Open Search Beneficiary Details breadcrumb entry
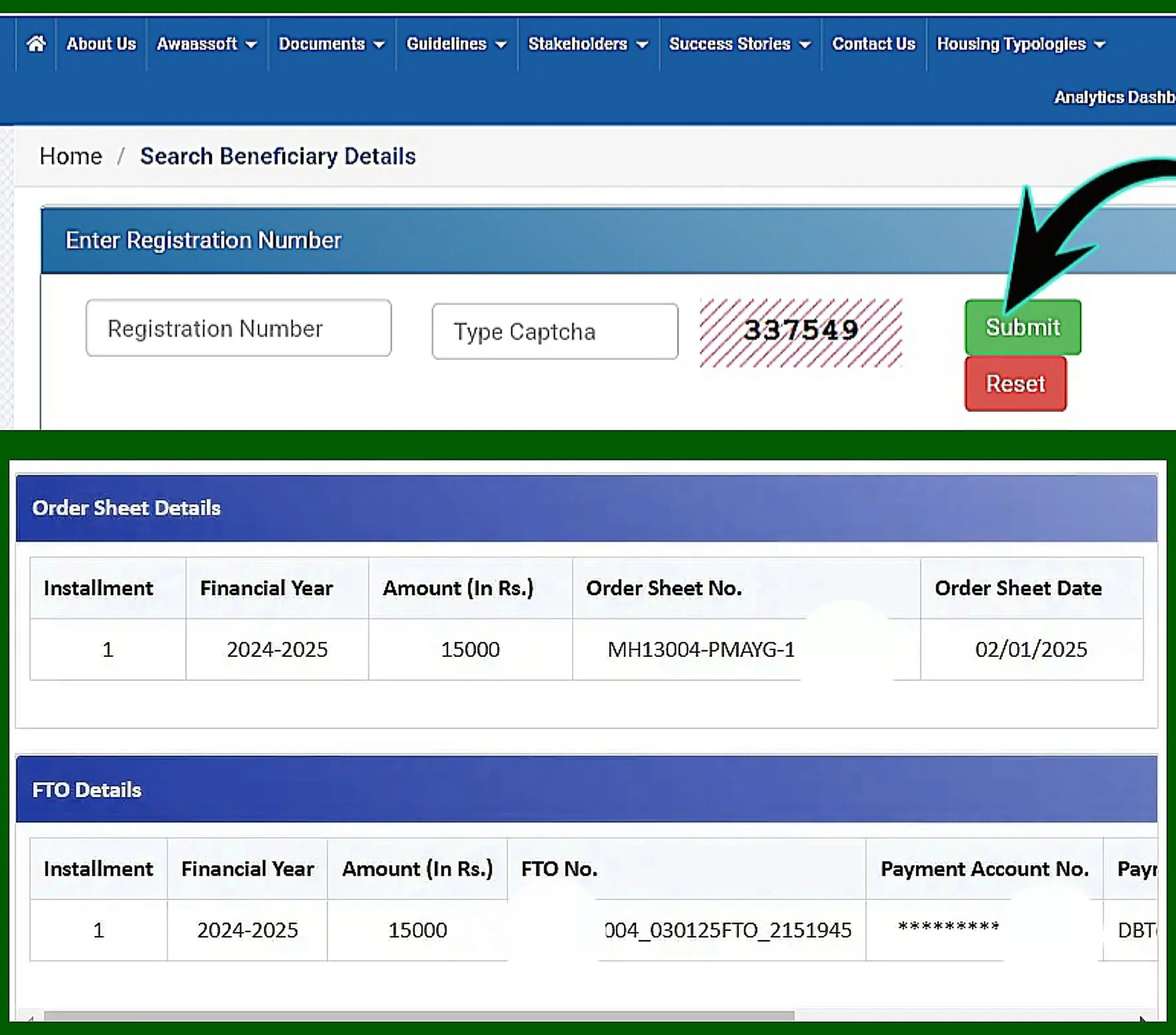This screenshot has height=1035, width=1176. pyautogui.click(x=278, y=155)
